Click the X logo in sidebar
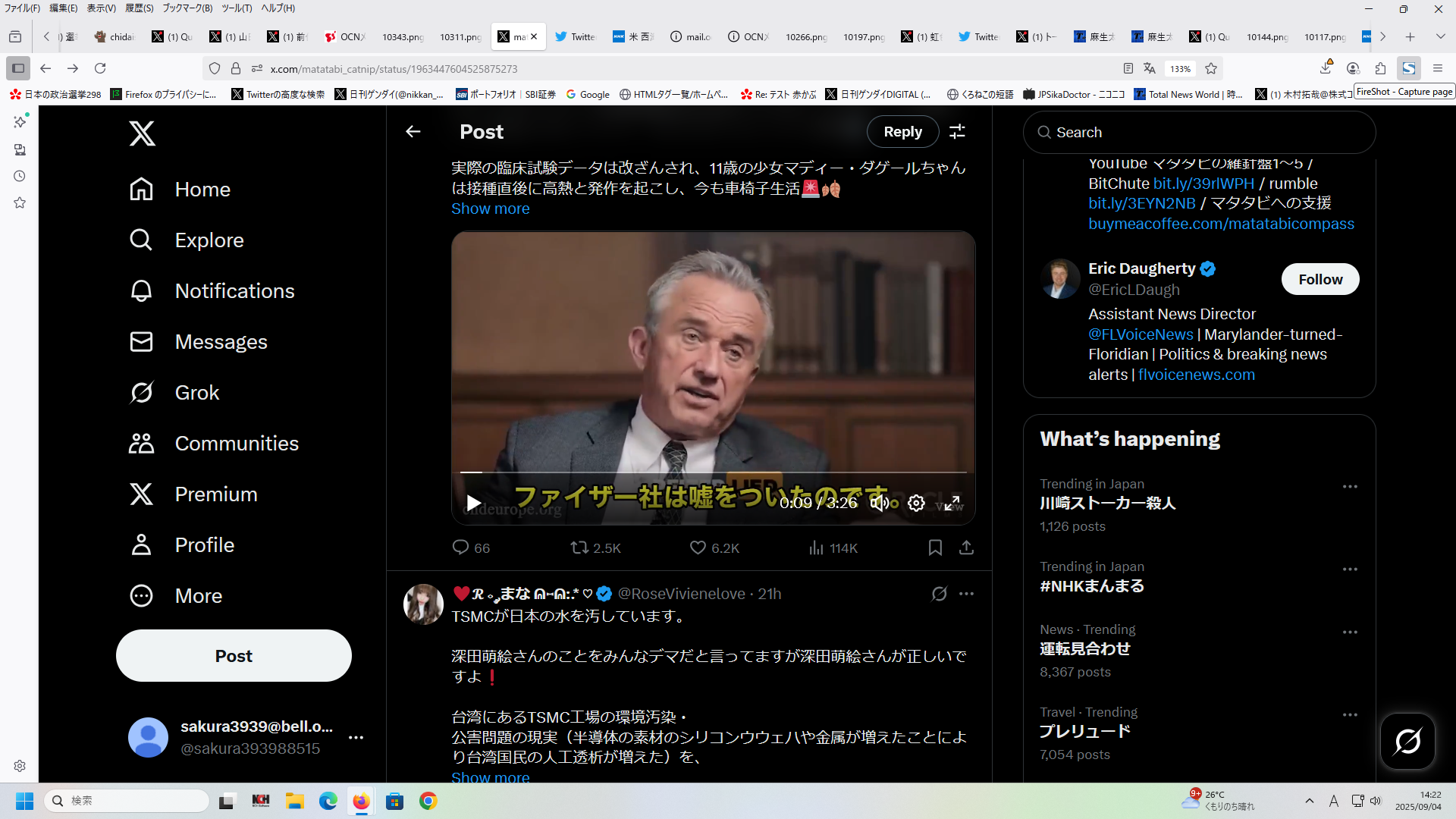 coord(142,133)
